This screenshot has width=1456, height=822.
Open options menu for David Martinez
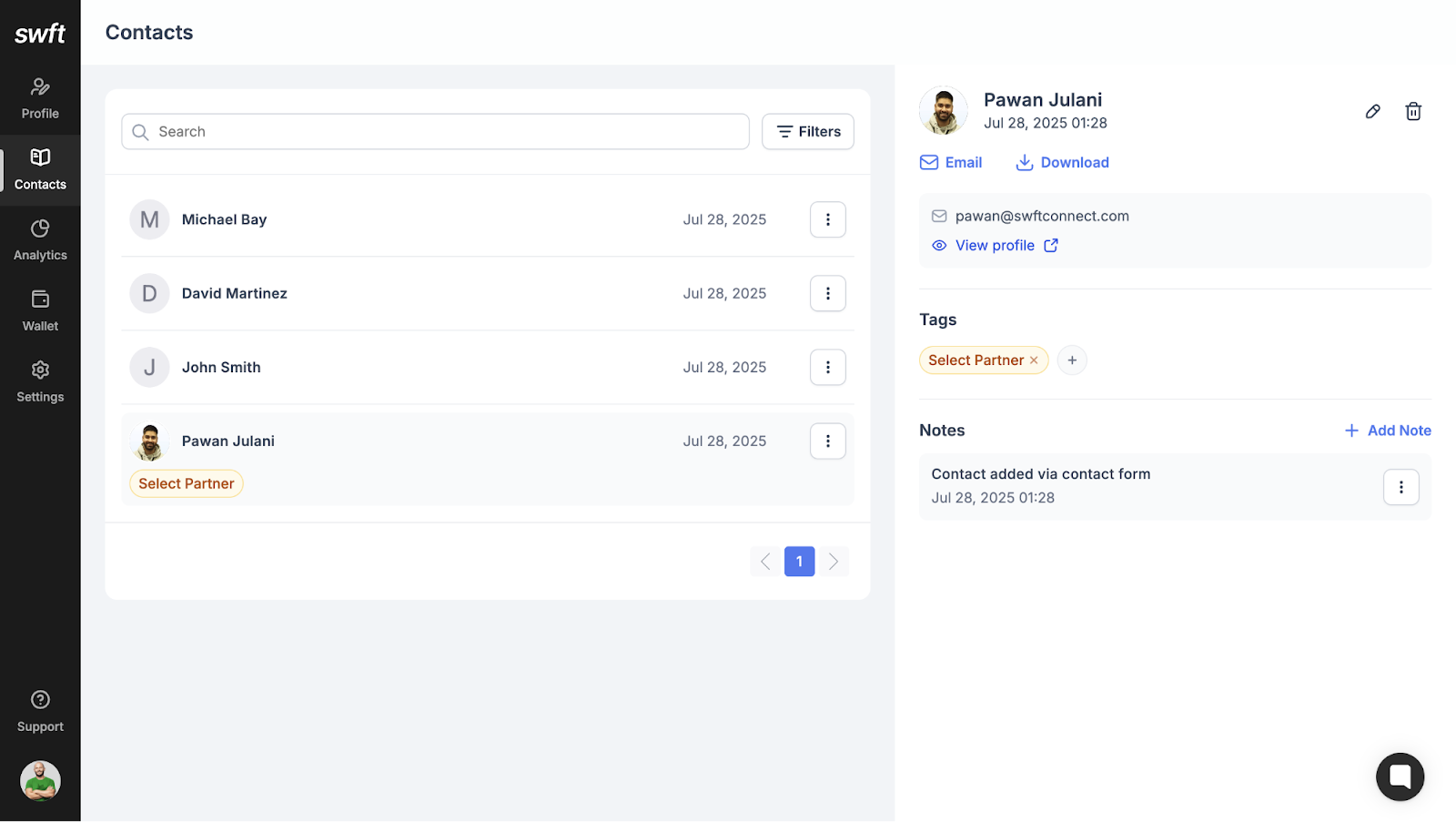(827, 293)
